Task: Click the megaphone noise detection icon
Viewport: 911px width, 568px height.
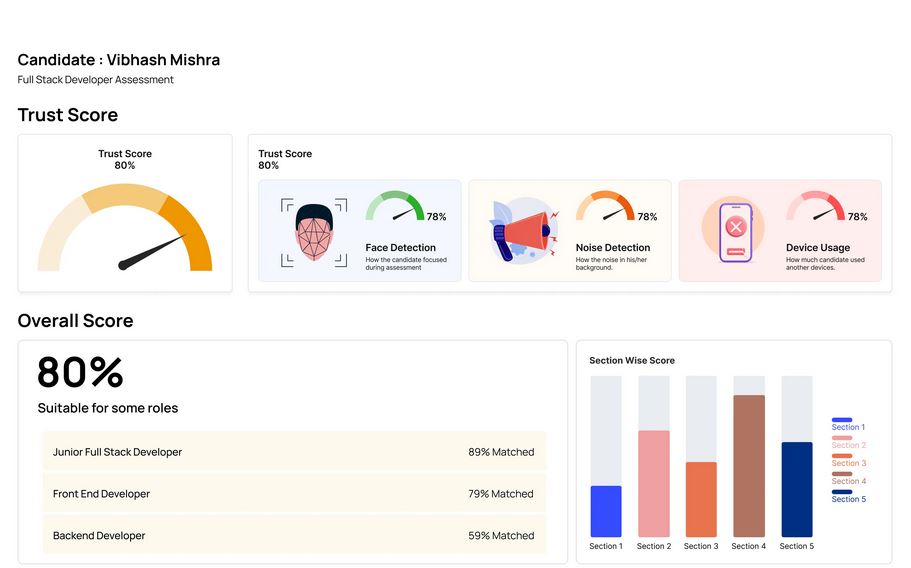Action: pyautogui.click(x=524, y=232)
